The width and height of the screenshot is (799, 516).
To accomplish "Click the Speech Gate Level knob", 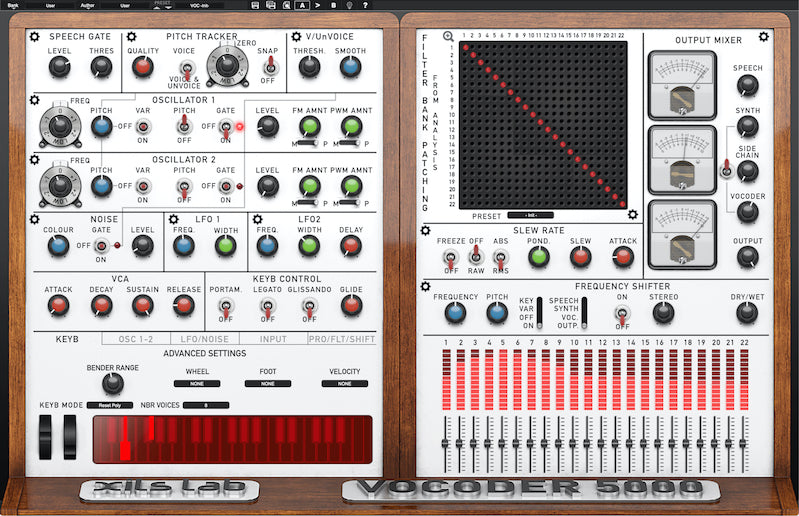I will click(60, 67).
